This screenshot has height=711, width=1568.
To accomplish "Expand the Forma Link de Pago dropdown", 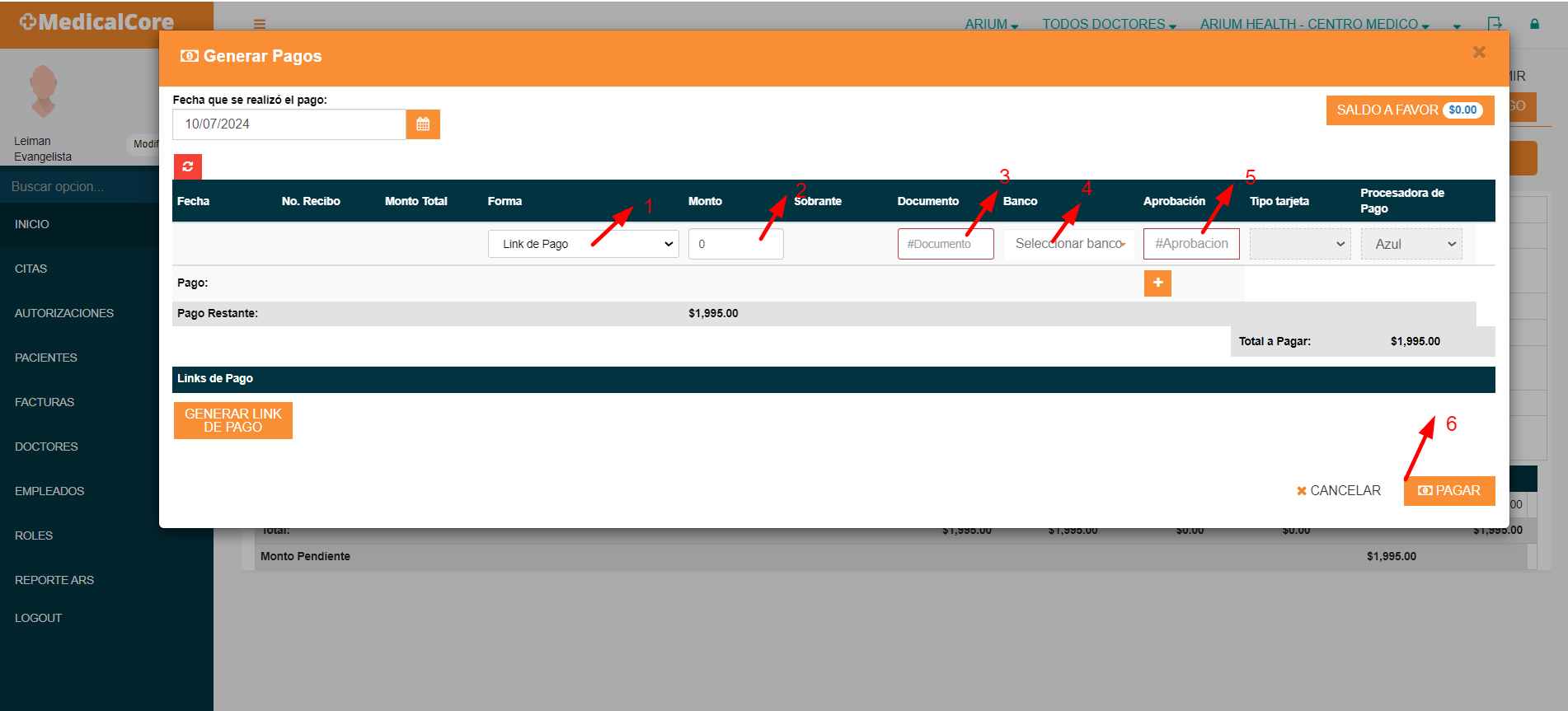I will point(584,244).
